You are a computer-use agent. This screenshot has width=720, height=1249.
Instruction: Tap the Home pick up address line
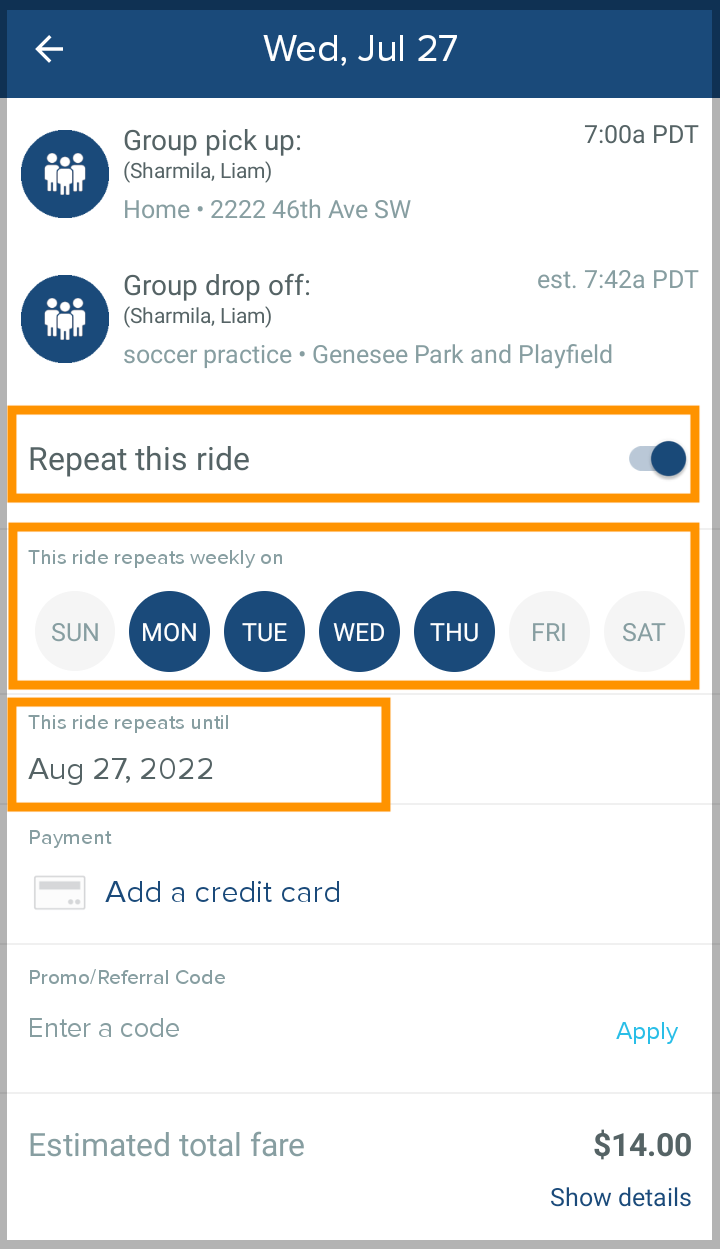(x=267, y=209)
